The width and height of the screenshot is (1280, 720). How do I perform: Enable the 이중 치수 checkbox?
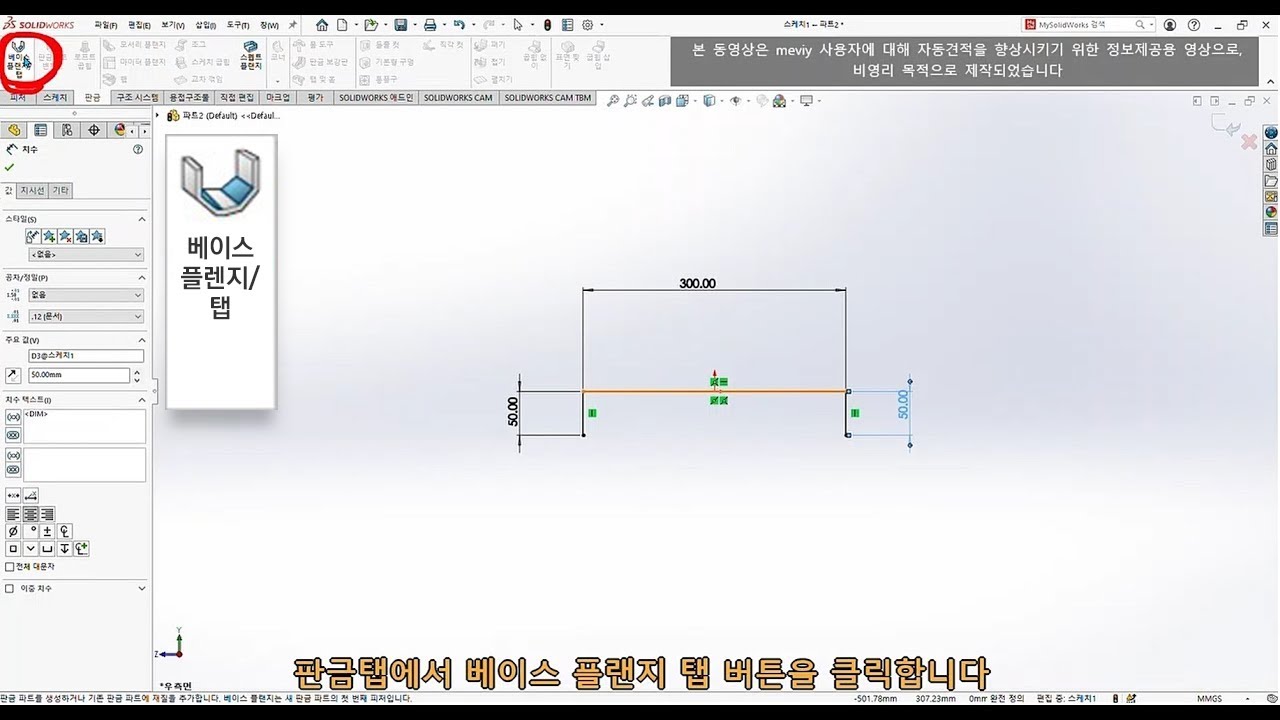[x=10, y=588]
